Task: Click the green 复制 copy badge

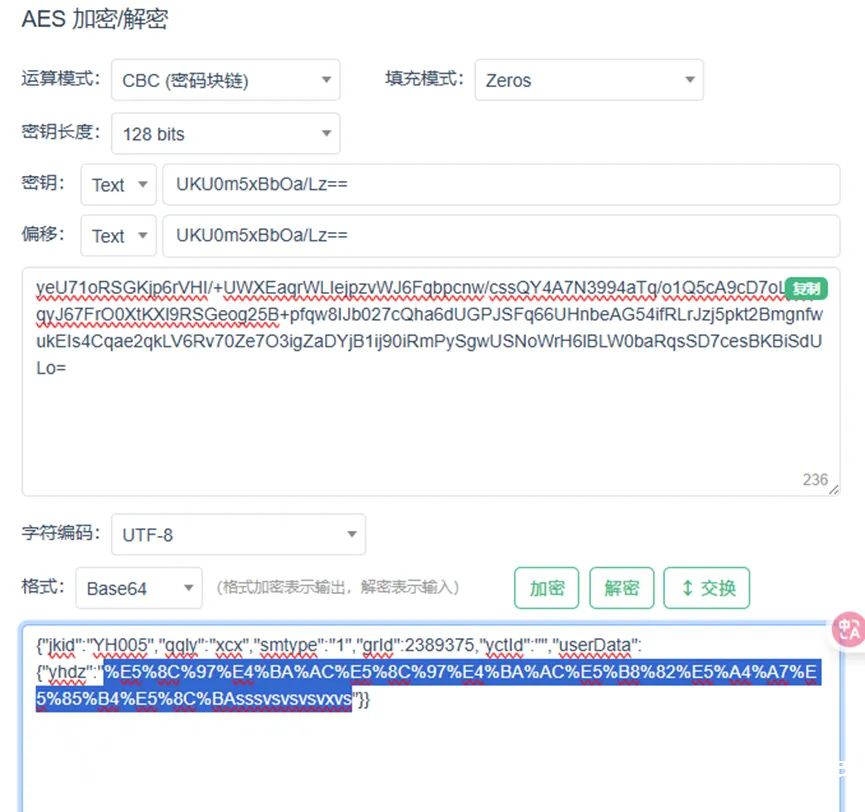Action: coord(806,288)
